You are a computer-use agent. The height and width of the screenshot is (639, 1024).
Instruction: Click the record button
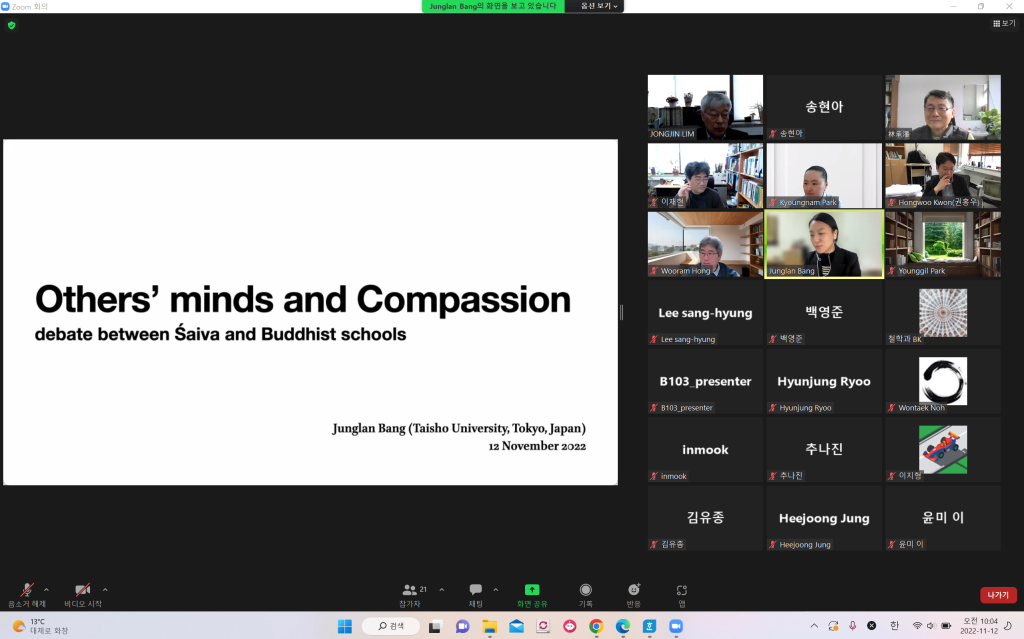(586, 591)
